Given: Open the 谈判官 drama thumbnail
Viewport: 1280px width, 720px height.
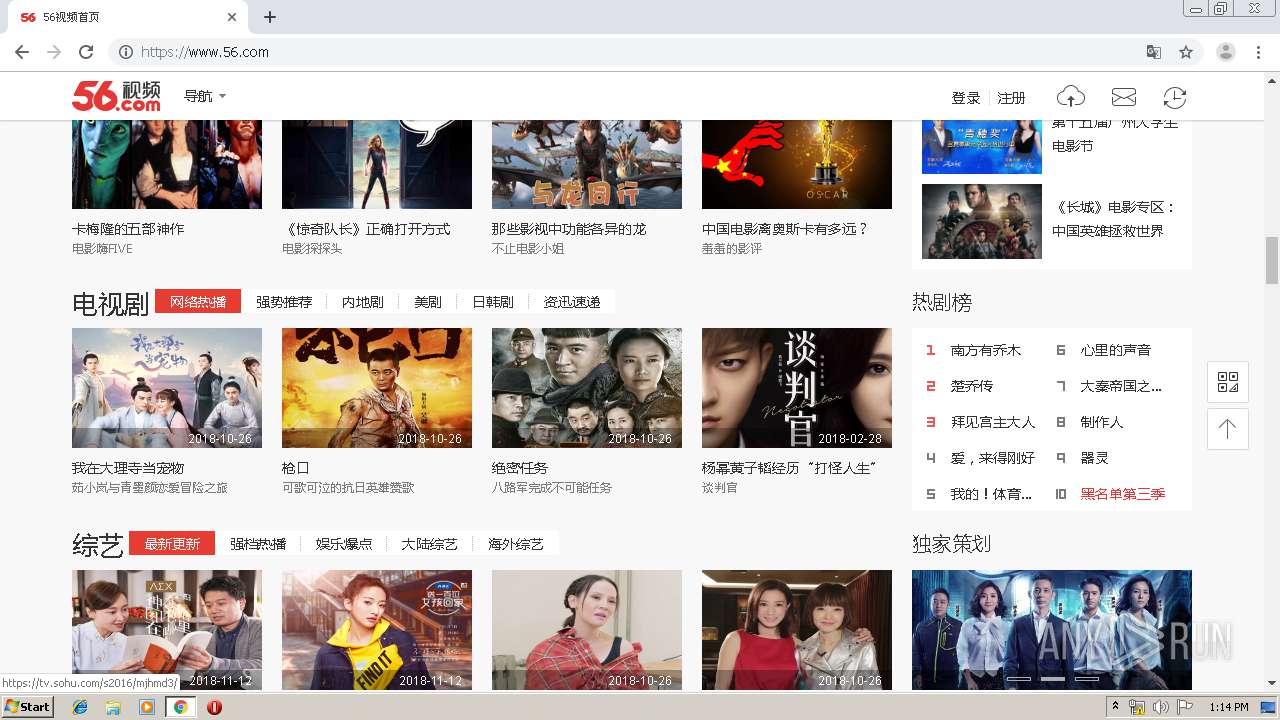Looking at the screenshot, I should click(x=797, y=388).
